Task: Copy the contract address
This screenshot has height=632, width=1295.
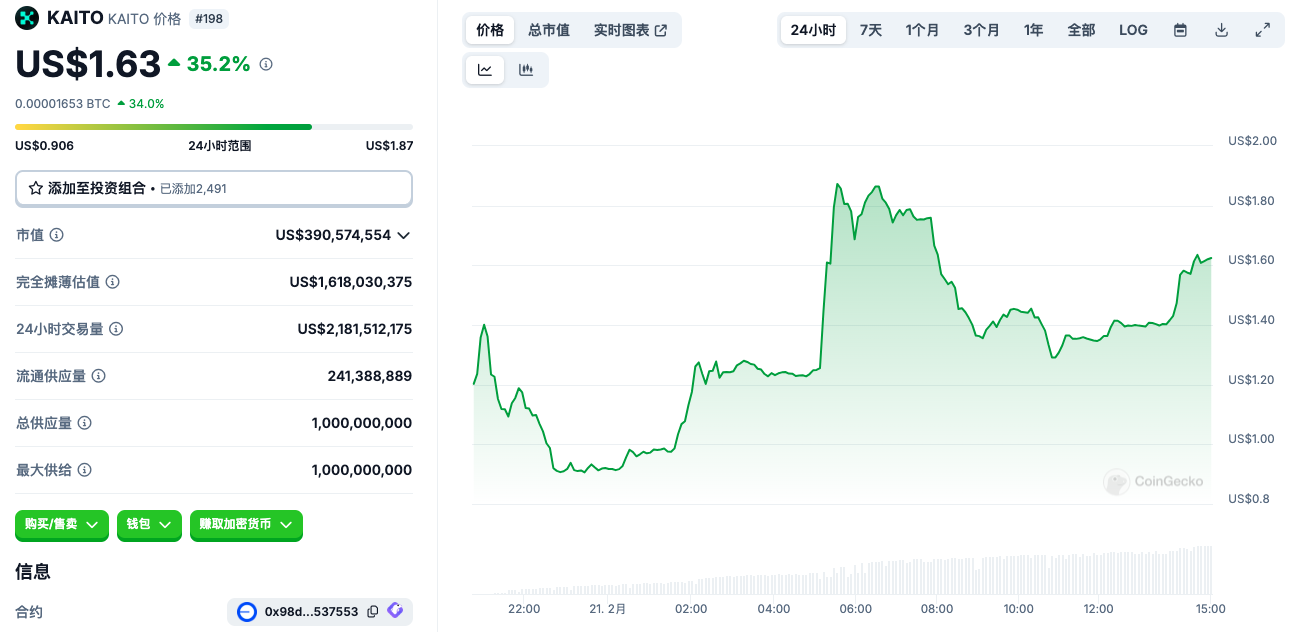Action: [x=373, y=611]
